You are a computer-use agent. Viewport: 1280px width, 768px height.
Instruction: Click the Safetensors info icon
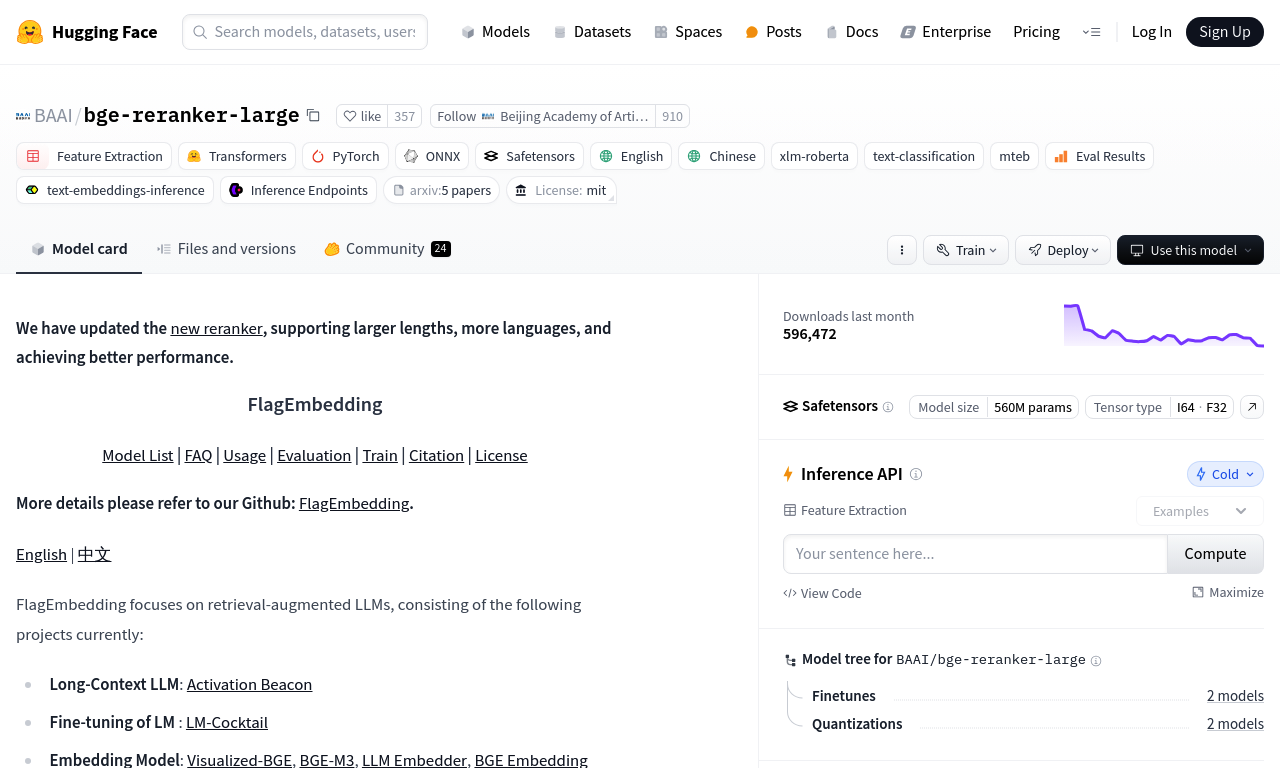[888, 407]
